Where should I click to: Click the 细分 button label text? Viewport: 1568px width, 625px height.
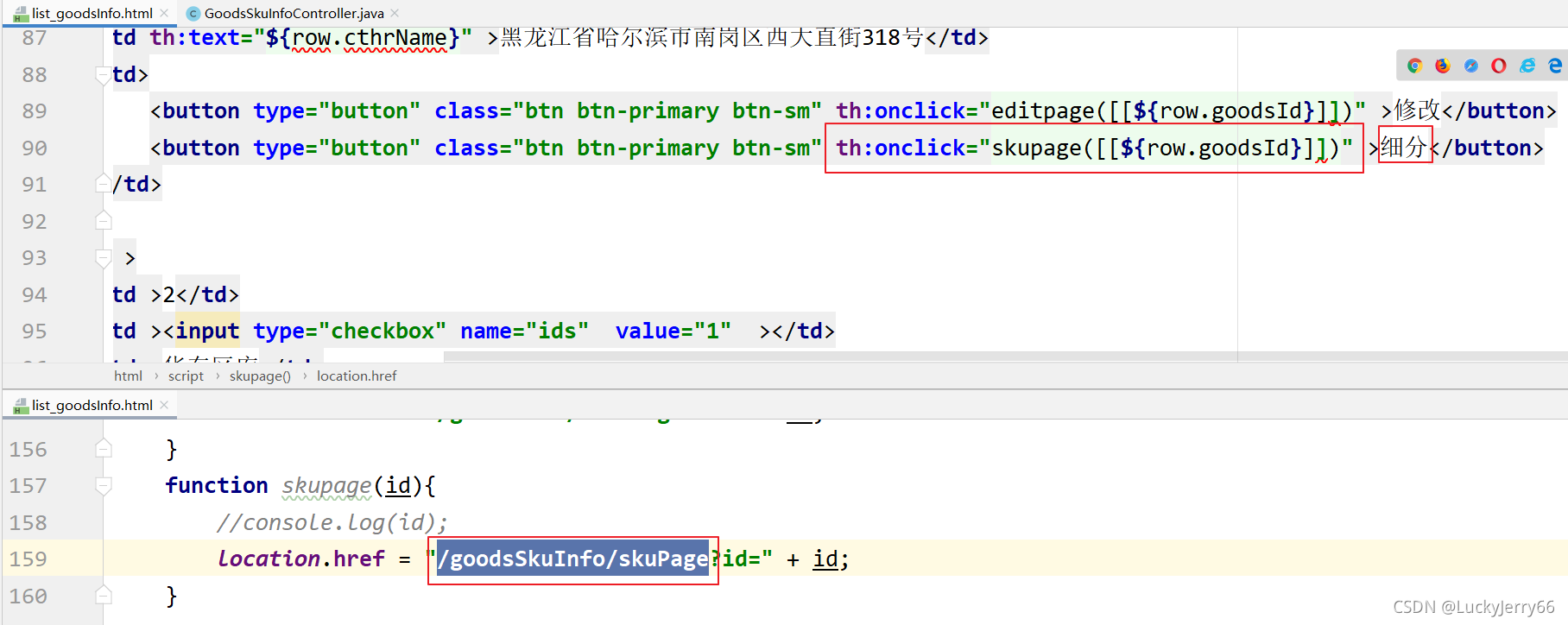pyautogui.click(x=1405, y=148)
